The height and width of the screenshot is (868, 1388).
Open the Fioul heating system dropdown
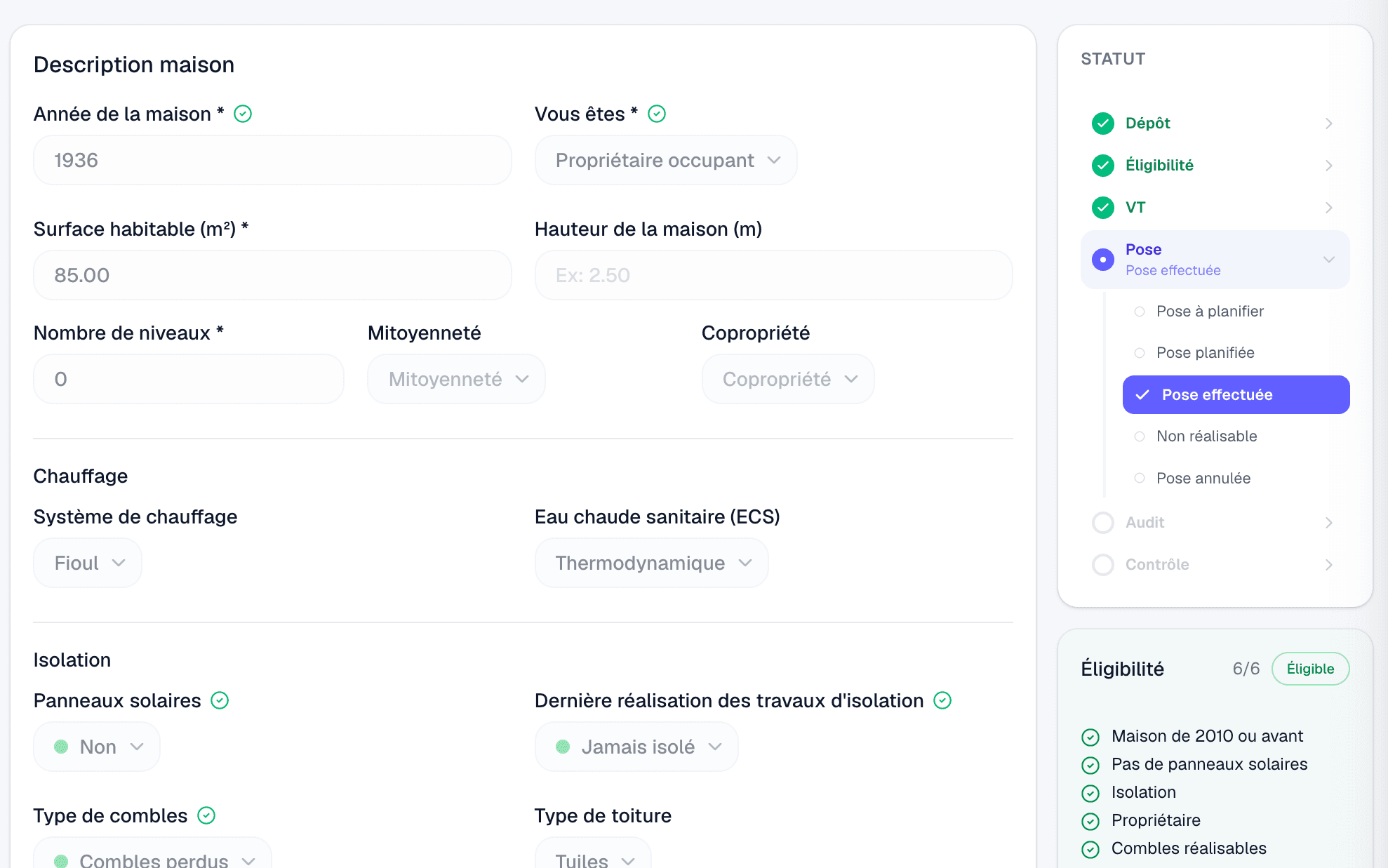[88, 563]
